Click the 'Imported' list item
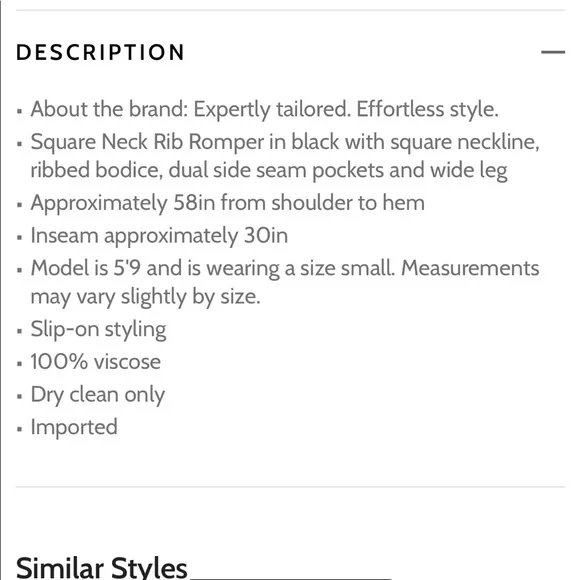Screen dimensions: 580x580 (x=74, y=427)
